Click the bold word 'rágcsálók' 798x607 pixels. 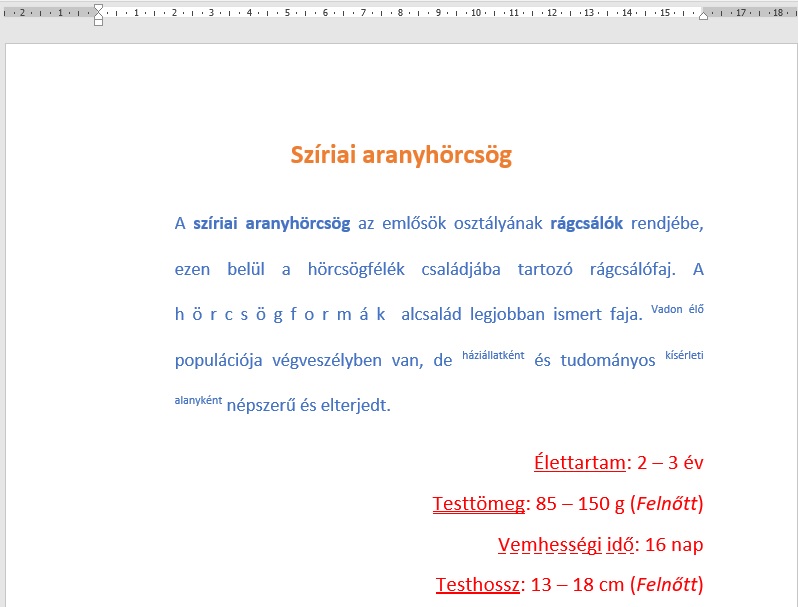coord(586,224)
